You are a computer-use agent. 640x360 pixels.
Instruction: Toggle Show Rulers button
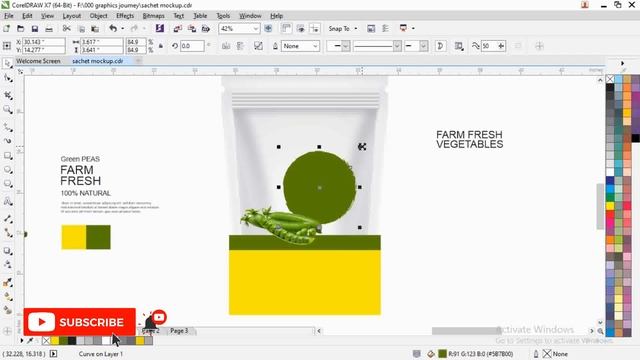click(286, 29)
